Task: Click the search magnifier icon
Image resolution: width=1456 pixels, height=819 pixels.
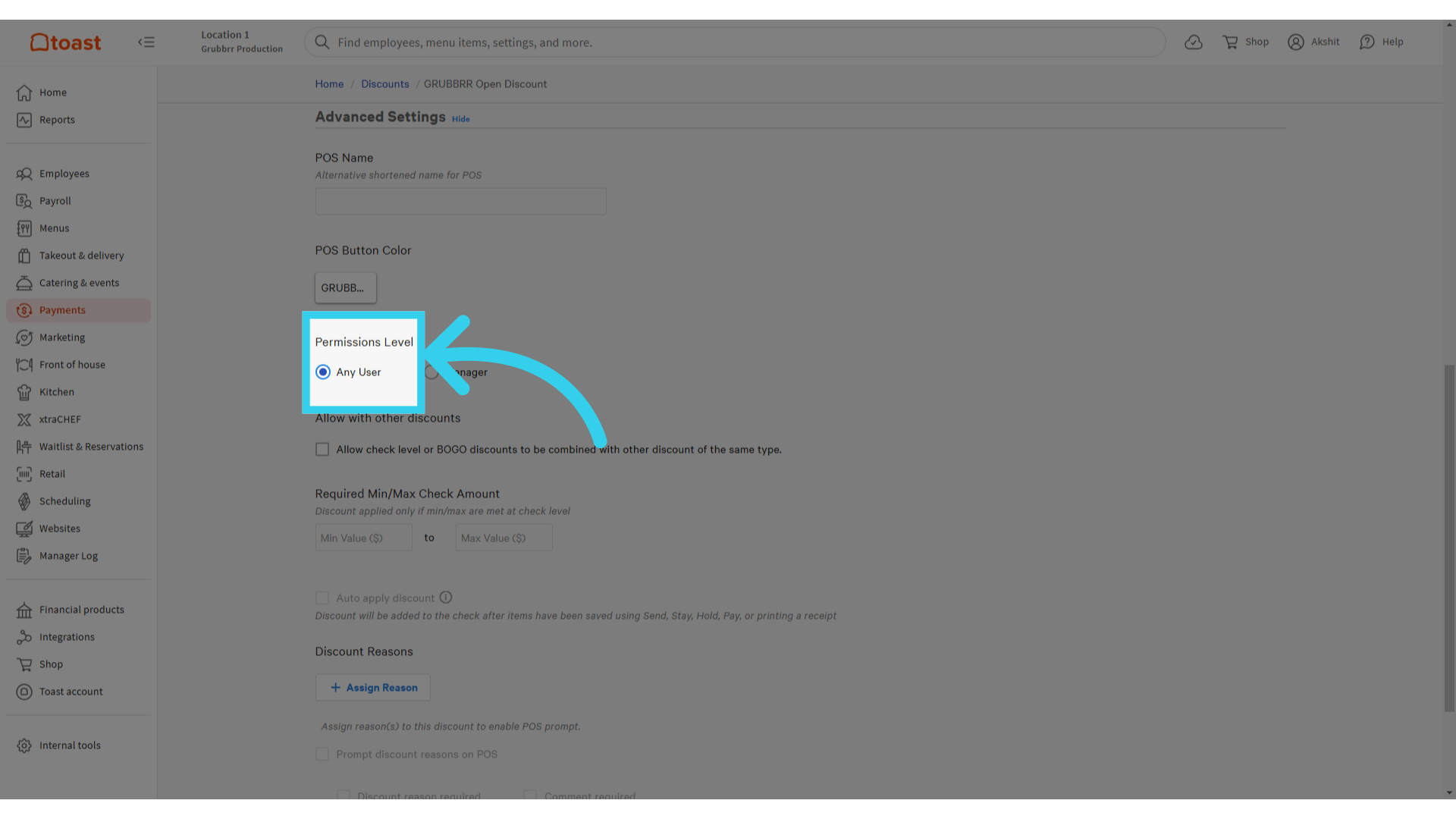Action: (x=322, y=42)
